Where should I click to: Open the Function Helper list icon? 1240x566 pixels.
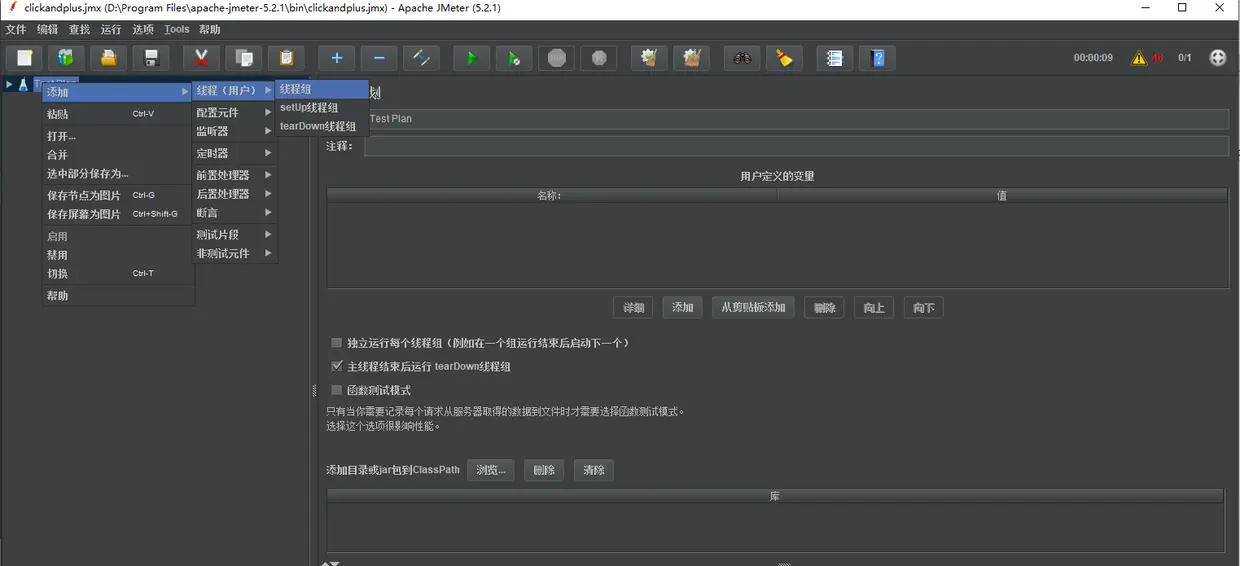tap(835, 58)
